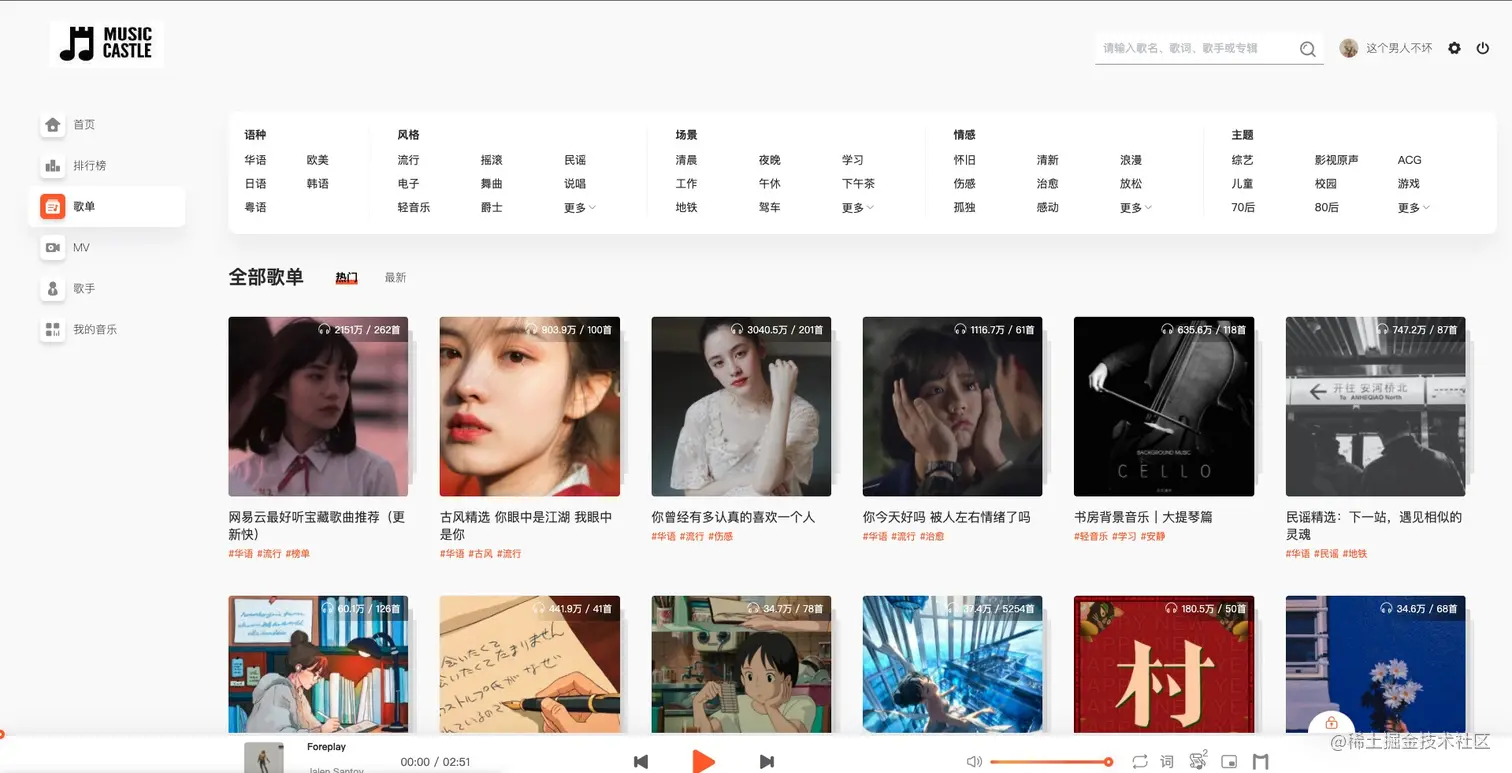Select 治愈 emotion filter
The width and height of the screenshot is (1512, 773).
[1047, 184]
